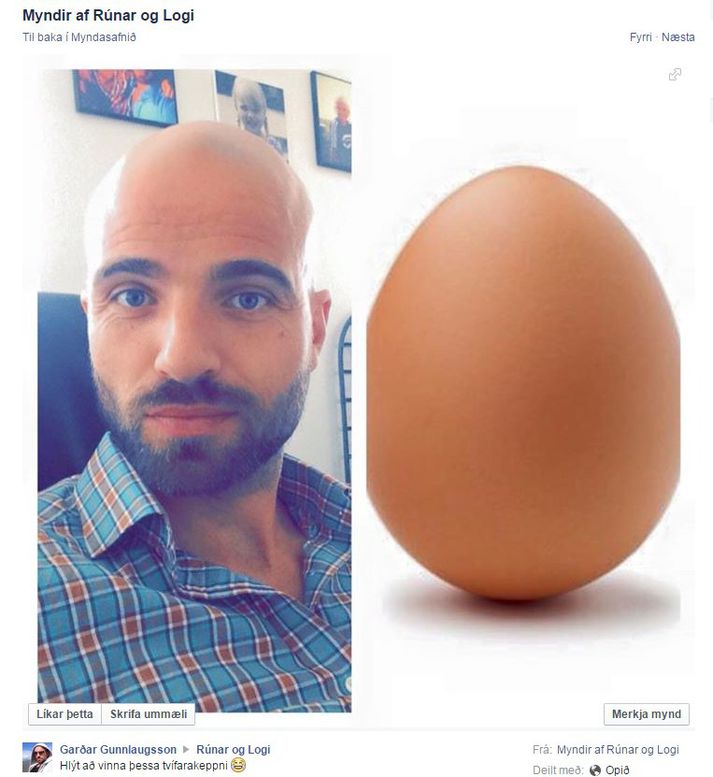Click the Opið sharing visibility label
The width and height of the screenshot is (713, 777).
617,770
